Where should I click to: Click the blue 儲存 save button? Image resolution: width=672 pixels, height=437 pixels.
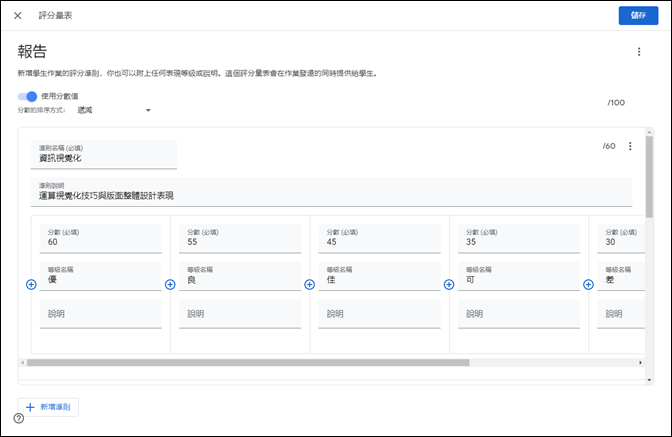[x=638, y=15]
